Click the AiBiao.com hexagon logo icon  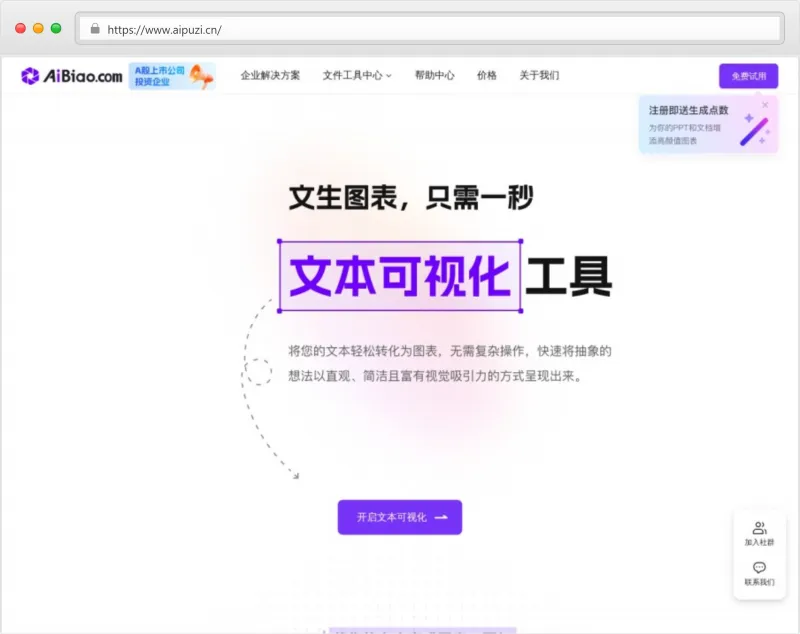[x=29, y=75]
